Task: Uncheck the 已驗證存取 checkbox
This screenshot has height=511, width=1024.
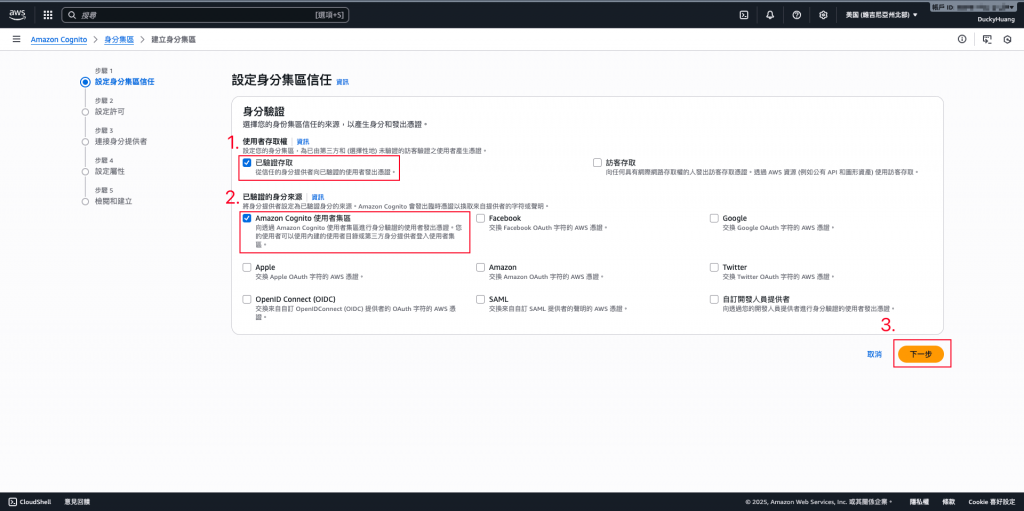Action: pyautogui.click(x=247, y=163)
